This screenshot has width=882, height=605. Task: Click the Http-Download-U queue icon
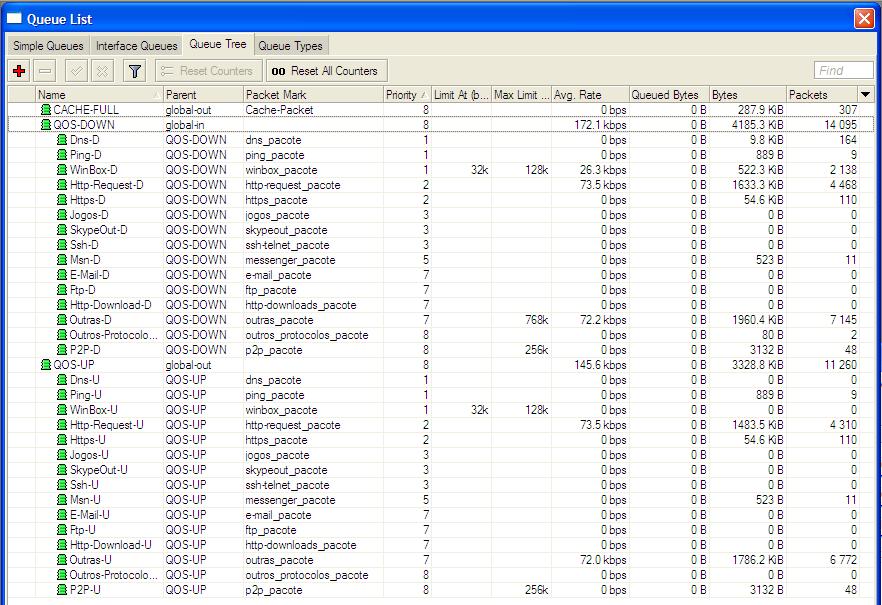point(62,545)
